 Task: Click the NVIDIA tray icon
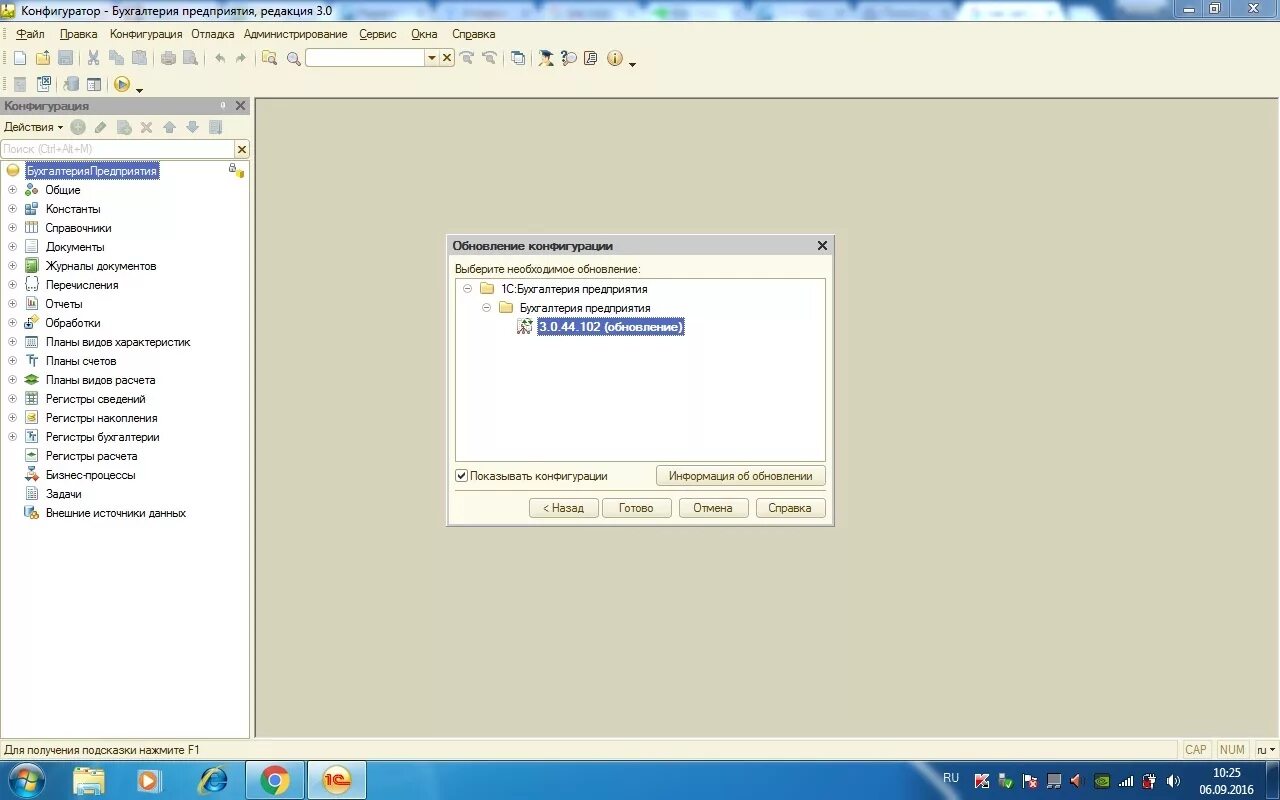click(x=1102, y=781)
